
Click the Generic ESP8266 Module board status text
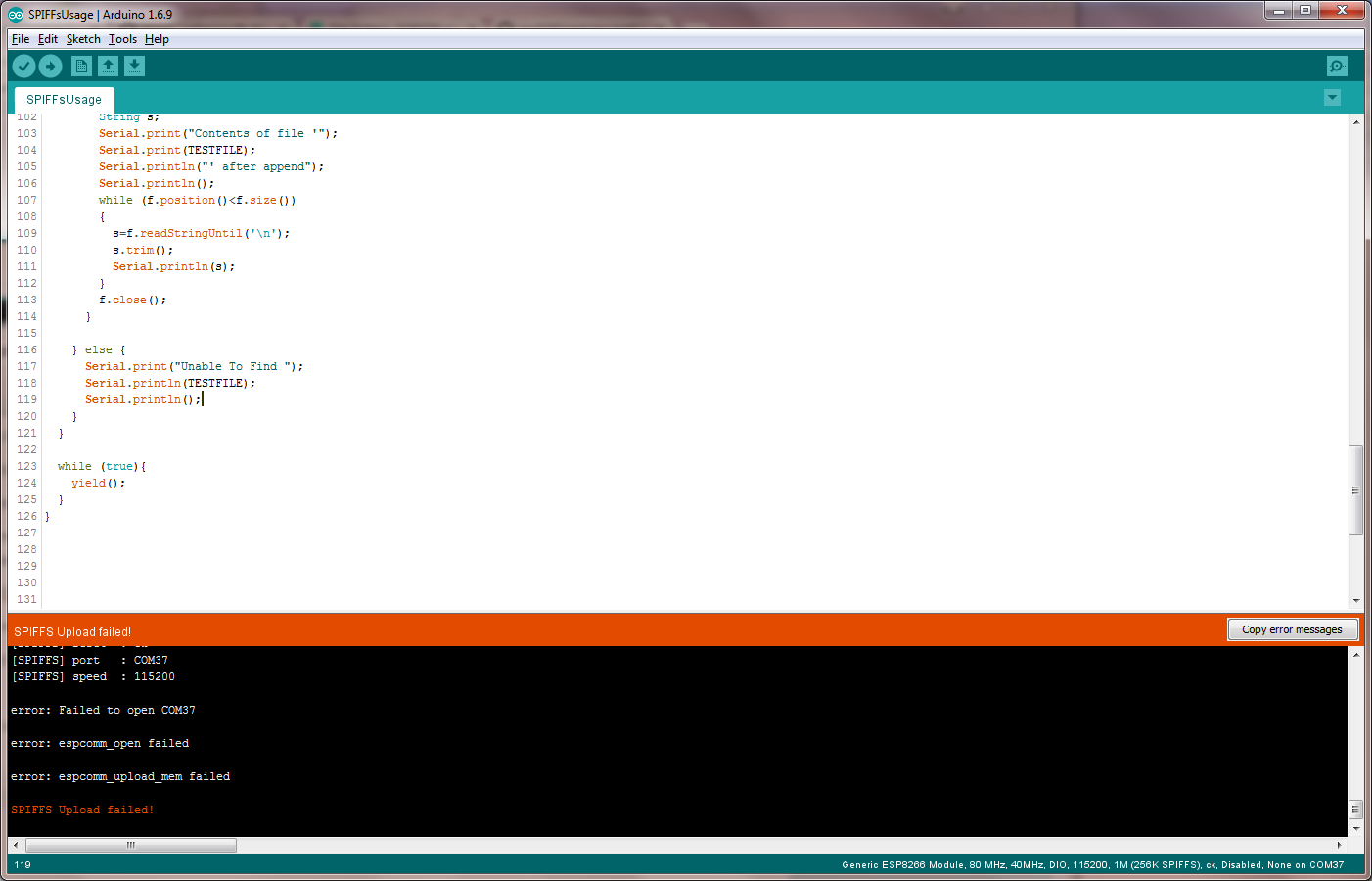click(x=1092, y=864)
